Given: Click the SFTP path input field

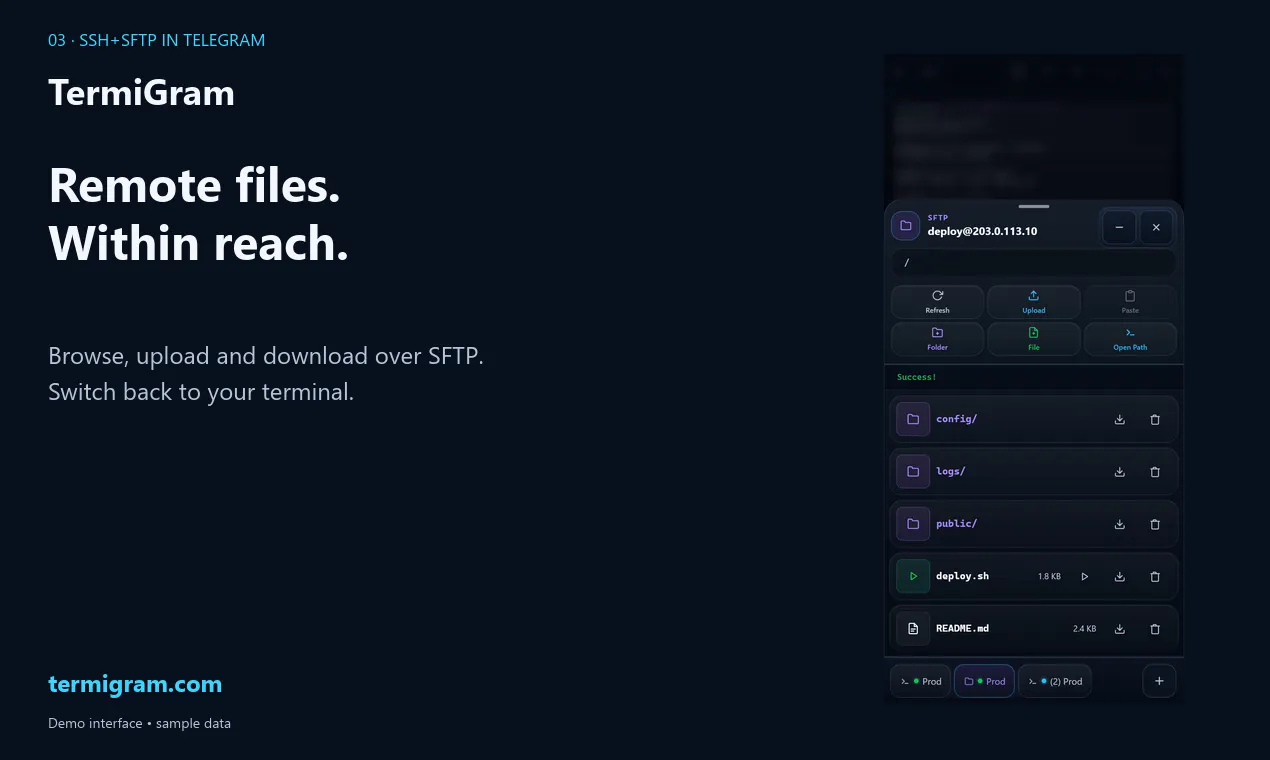Looking at the screenshot, I should click(1033, 263).
